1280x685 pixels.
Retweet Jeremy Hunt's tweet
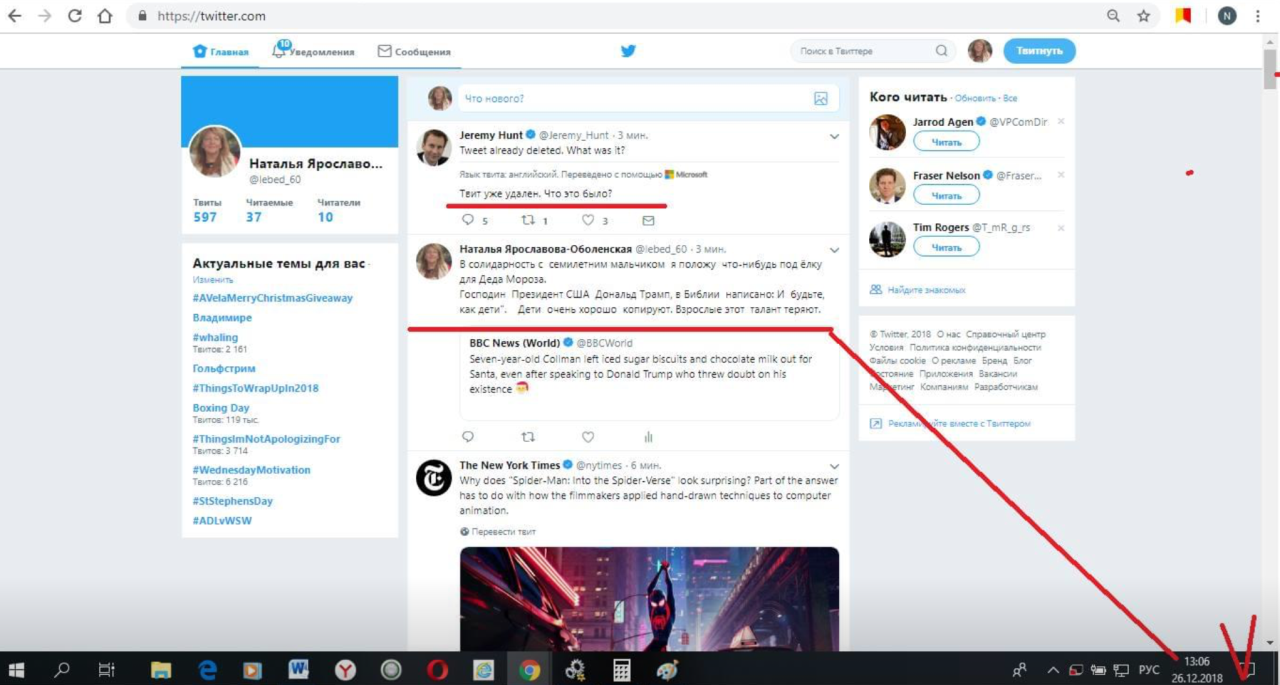pyautogui.click(x=528, y=221)
